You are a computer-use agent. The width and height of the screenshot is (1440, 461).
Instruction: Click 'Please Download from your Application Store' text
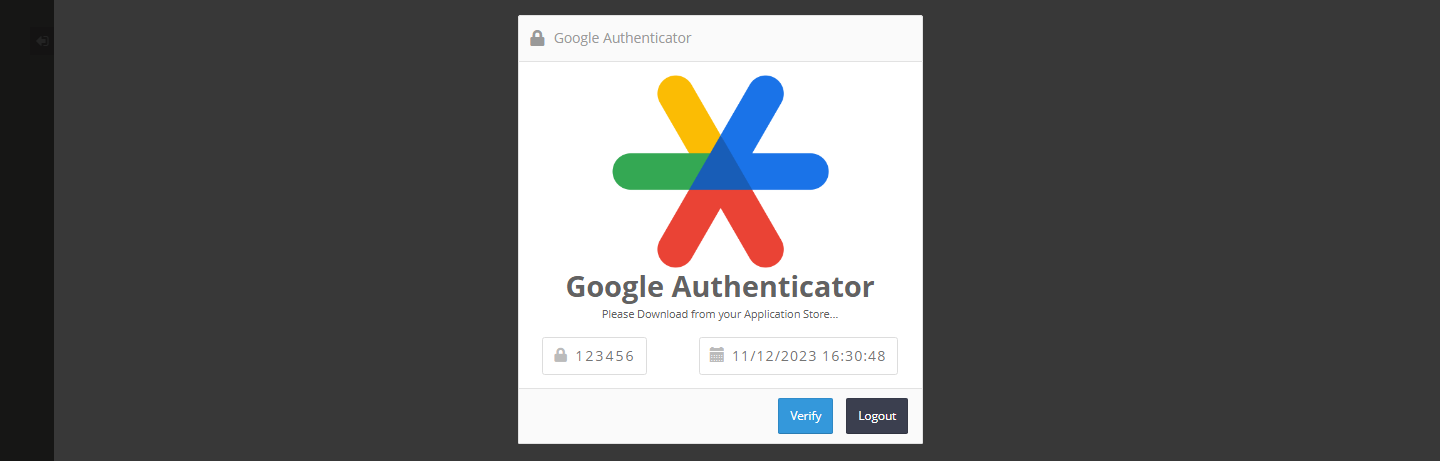point(720,314)
